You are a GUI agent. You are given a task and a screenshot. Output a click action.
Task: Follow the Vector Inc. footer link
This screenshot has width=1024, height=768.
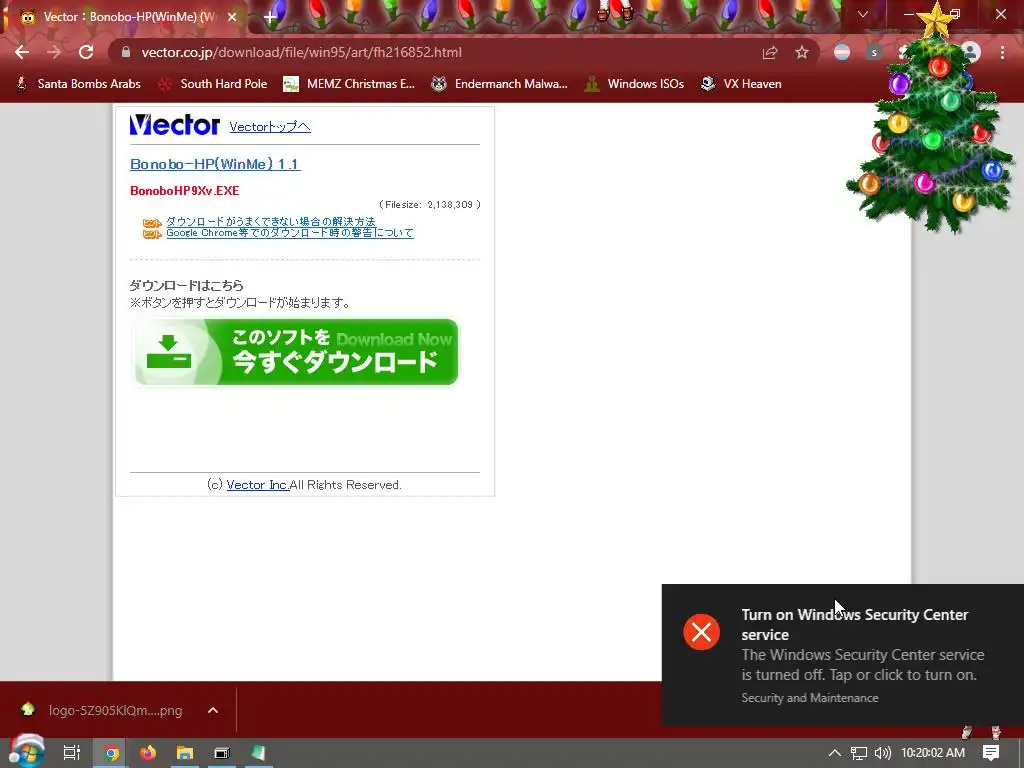tap(258, 485)
